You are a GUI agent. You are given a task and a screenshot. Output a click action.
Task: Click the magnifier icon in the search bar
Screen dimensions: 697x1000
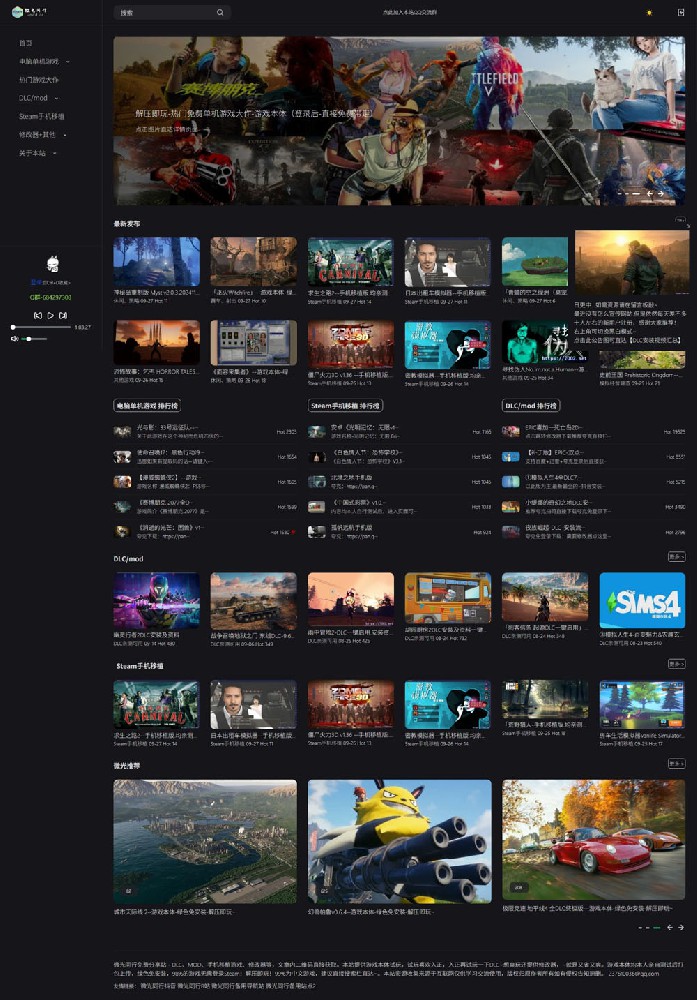click(x=220, y=12)
